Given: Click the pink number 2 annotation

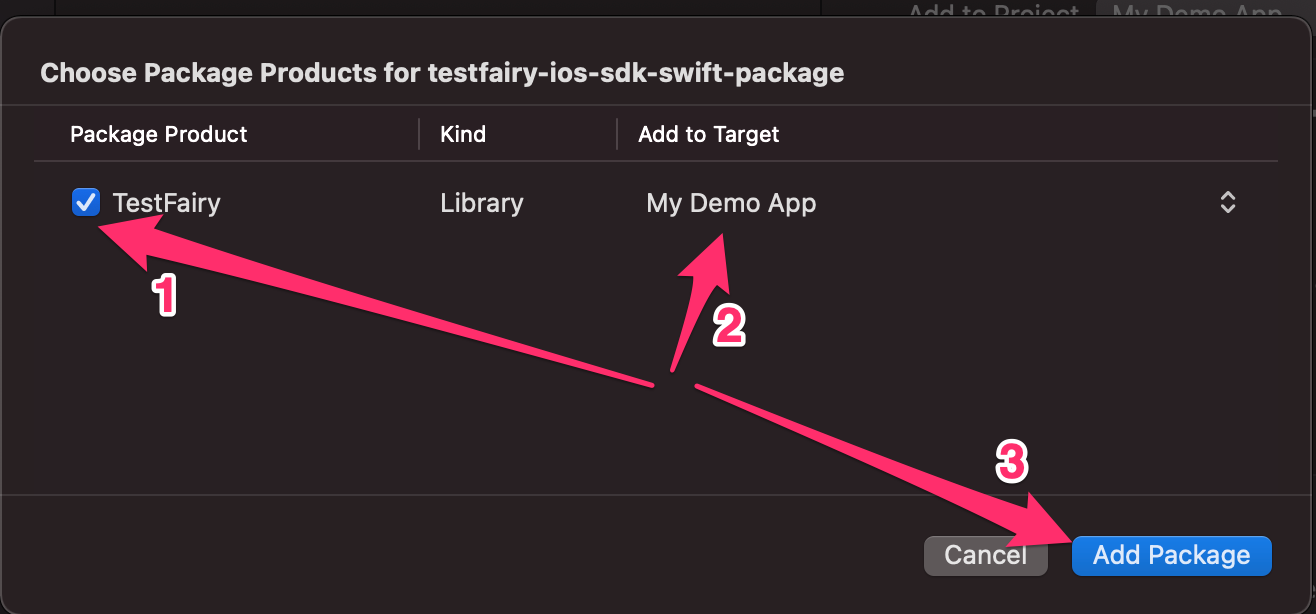Looking at the screenshot, I should [729, 326].
